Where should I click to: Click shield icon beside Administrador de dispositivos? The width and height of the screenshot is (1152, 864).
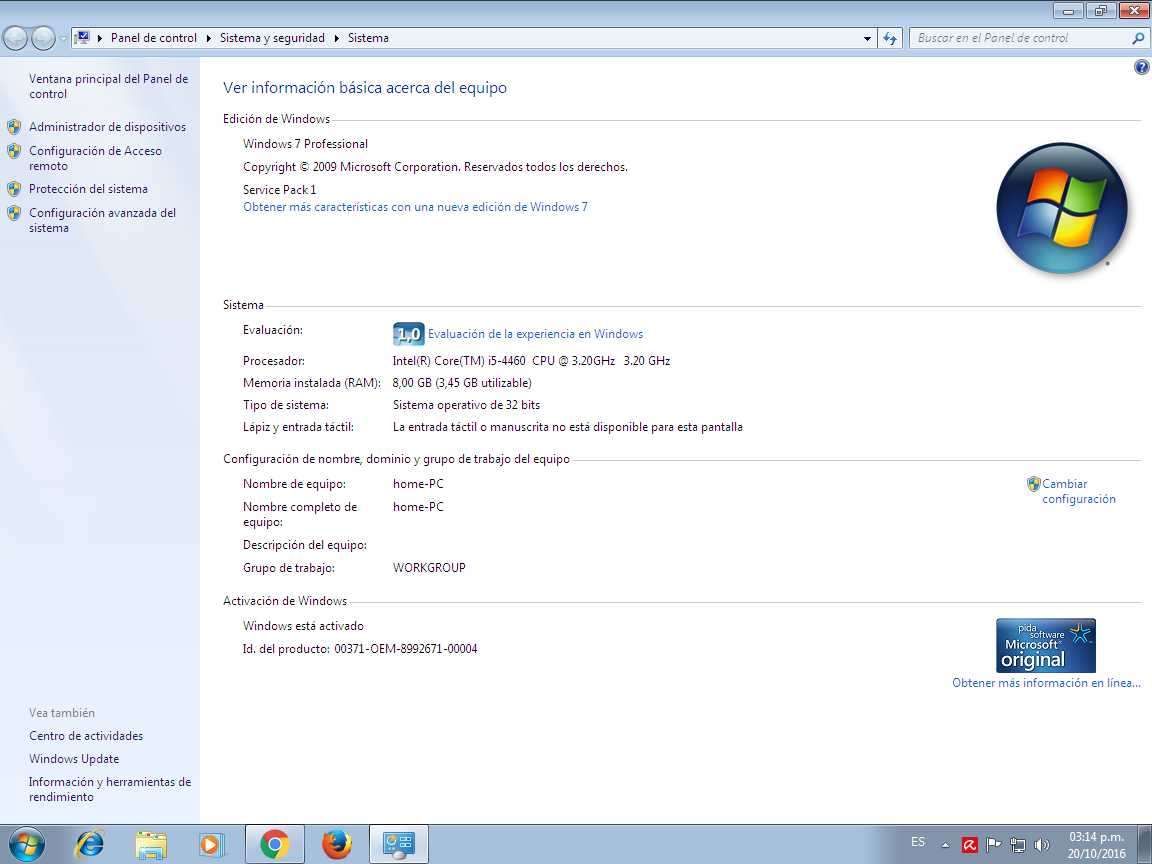tap(14, 127)
